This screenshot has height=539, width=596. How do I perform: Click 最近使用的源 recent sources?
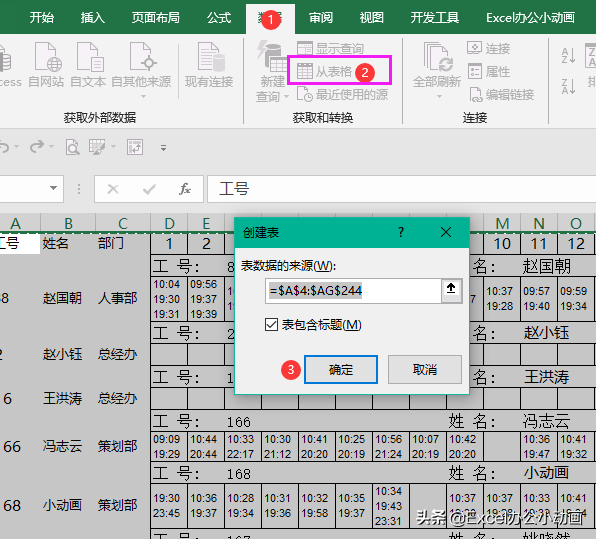pyautogui.click(x=342, y=94)
